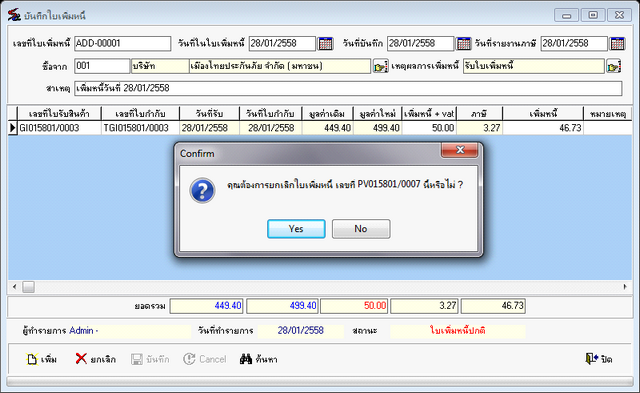The height and width of the screenshot is (393, 640).
Task: Close the Confirm dialog with red X
Action: tap(460, 150)
